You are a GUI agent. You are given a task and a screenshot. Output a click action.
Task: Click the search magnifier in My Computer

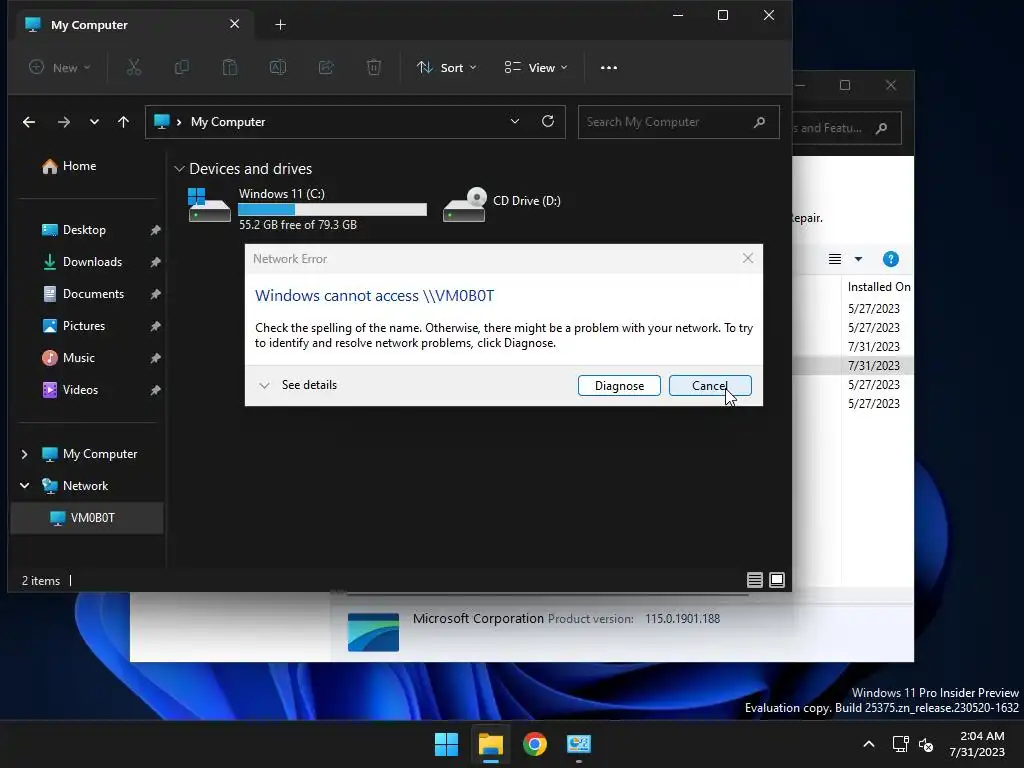pos(759,122)
